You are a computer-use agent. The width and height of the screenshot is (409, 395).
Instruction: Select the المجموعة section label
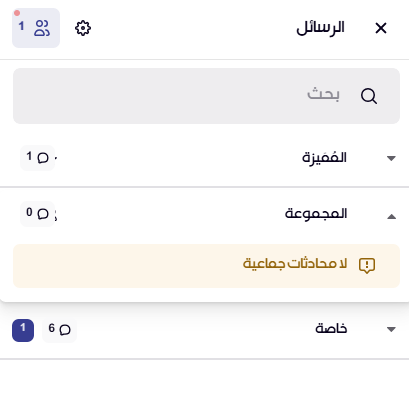click(x=316, y=213)
